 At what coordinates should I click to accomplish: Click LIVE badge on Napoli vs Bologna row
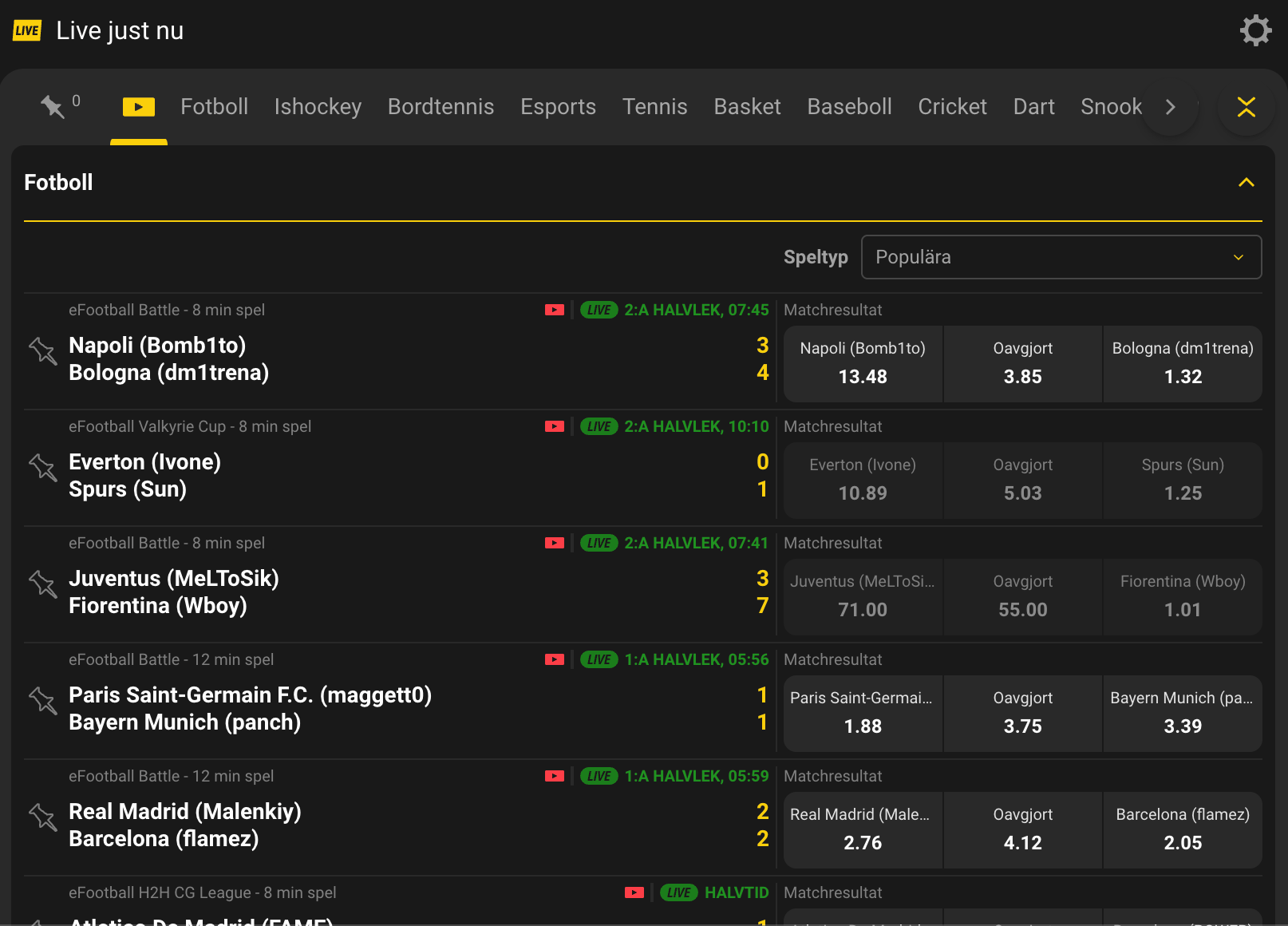[x=599, y=310]
